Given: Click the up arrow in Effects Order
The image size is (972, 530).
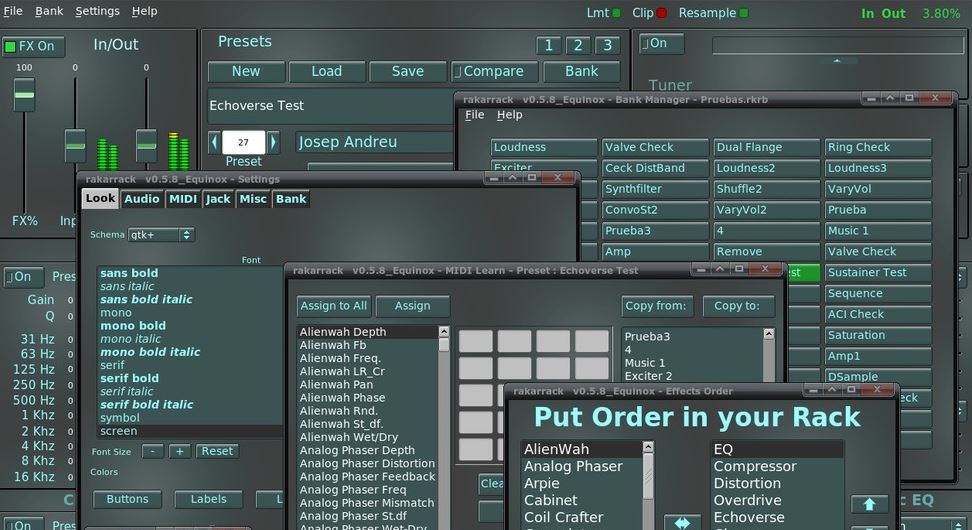Looking at the screenshot, I should [x=869, y=505].
